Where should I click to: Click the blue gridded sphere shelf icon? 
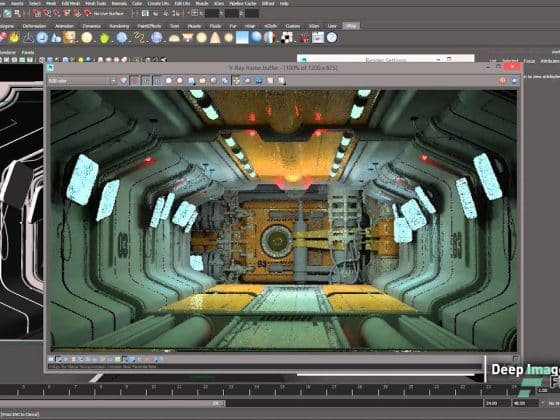[x=156, y=38]
